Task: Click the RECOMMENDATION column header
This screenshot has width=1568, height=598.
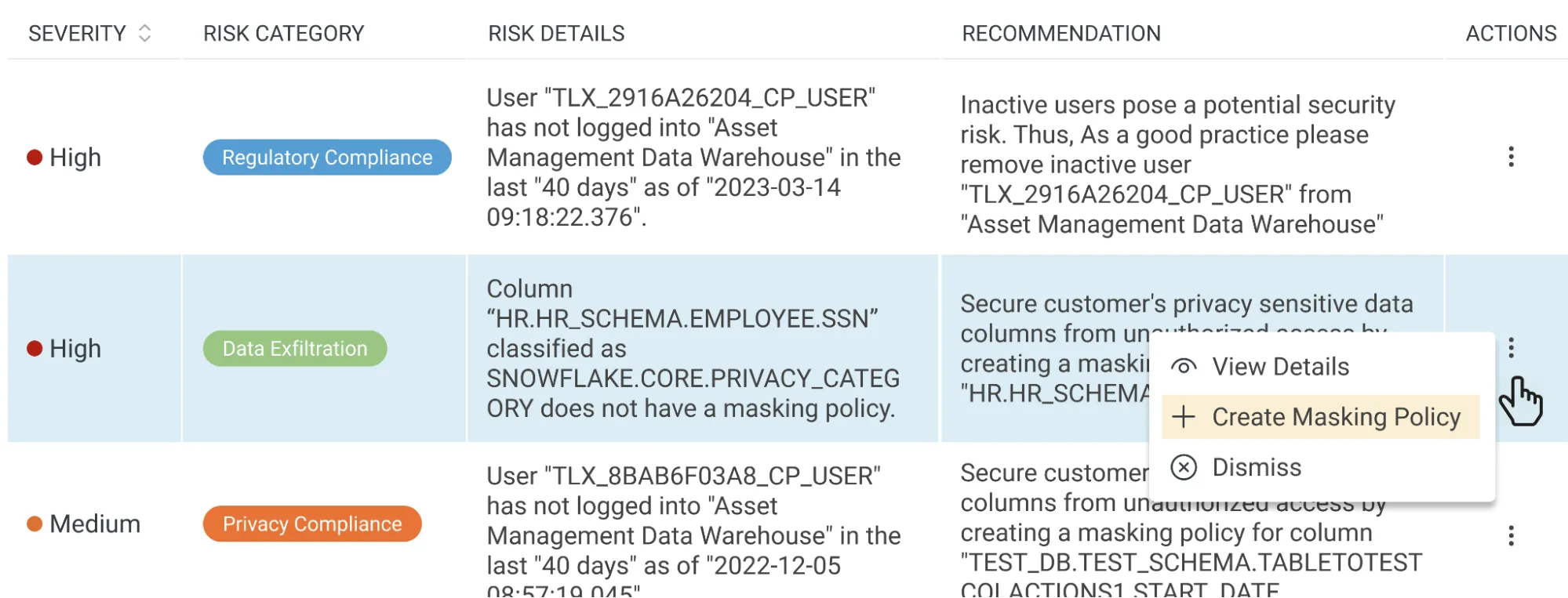Action: [x=1060, y=33]
